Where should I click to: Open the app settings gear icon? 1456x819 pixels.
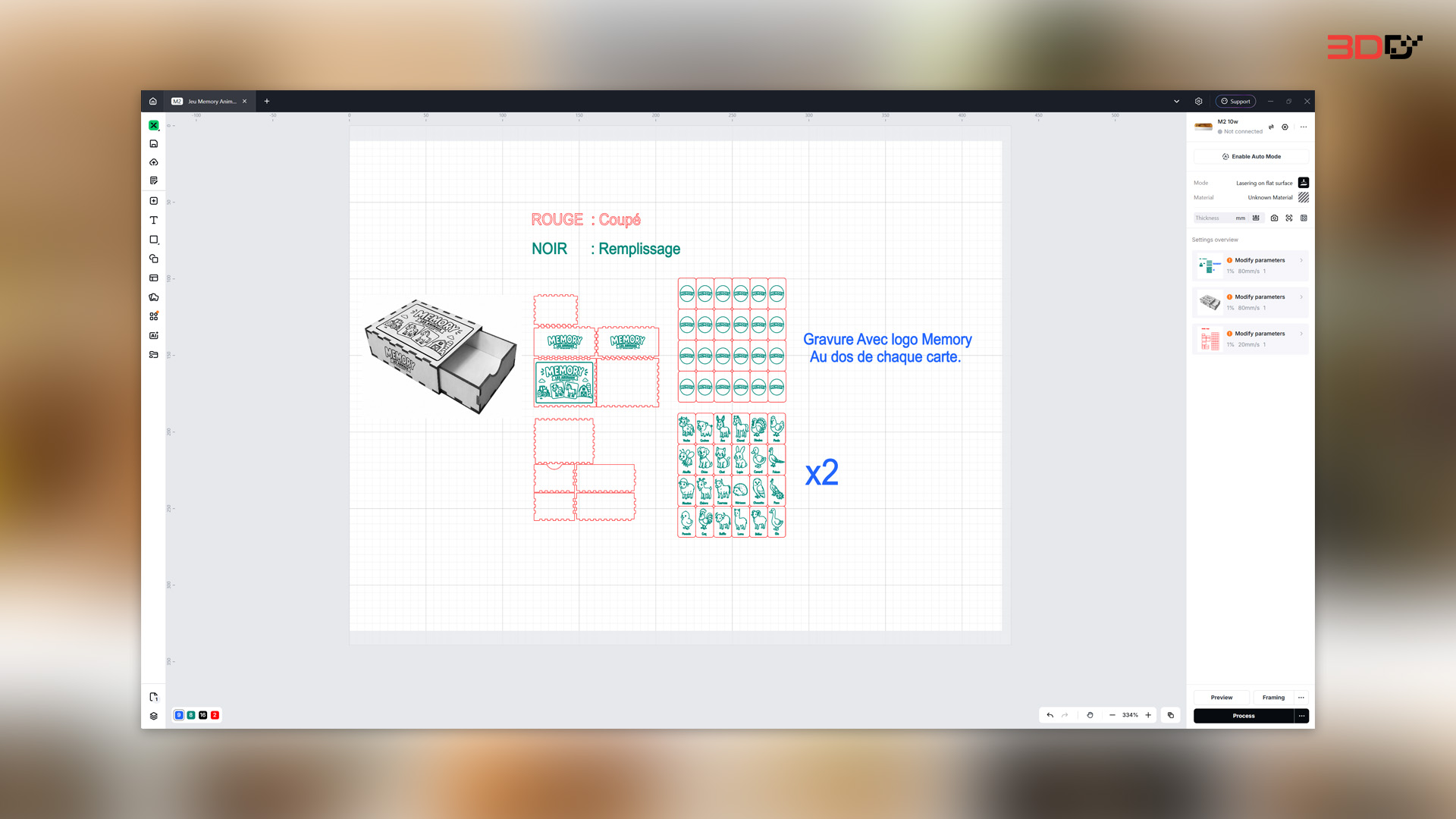click(x=1199, y=101)
